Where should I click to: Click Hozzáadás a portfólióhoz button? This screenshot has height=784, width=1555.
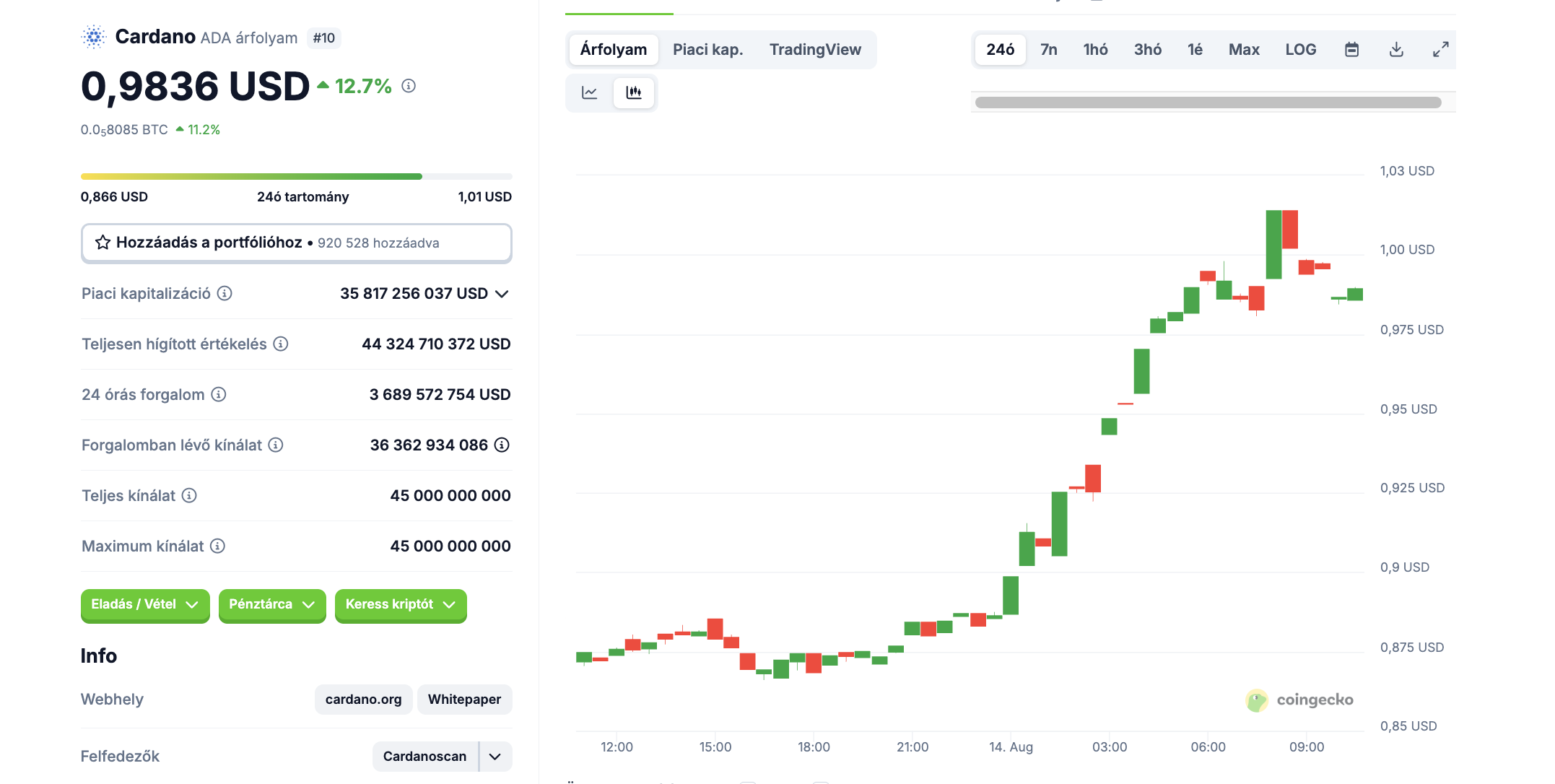(297, 243)
